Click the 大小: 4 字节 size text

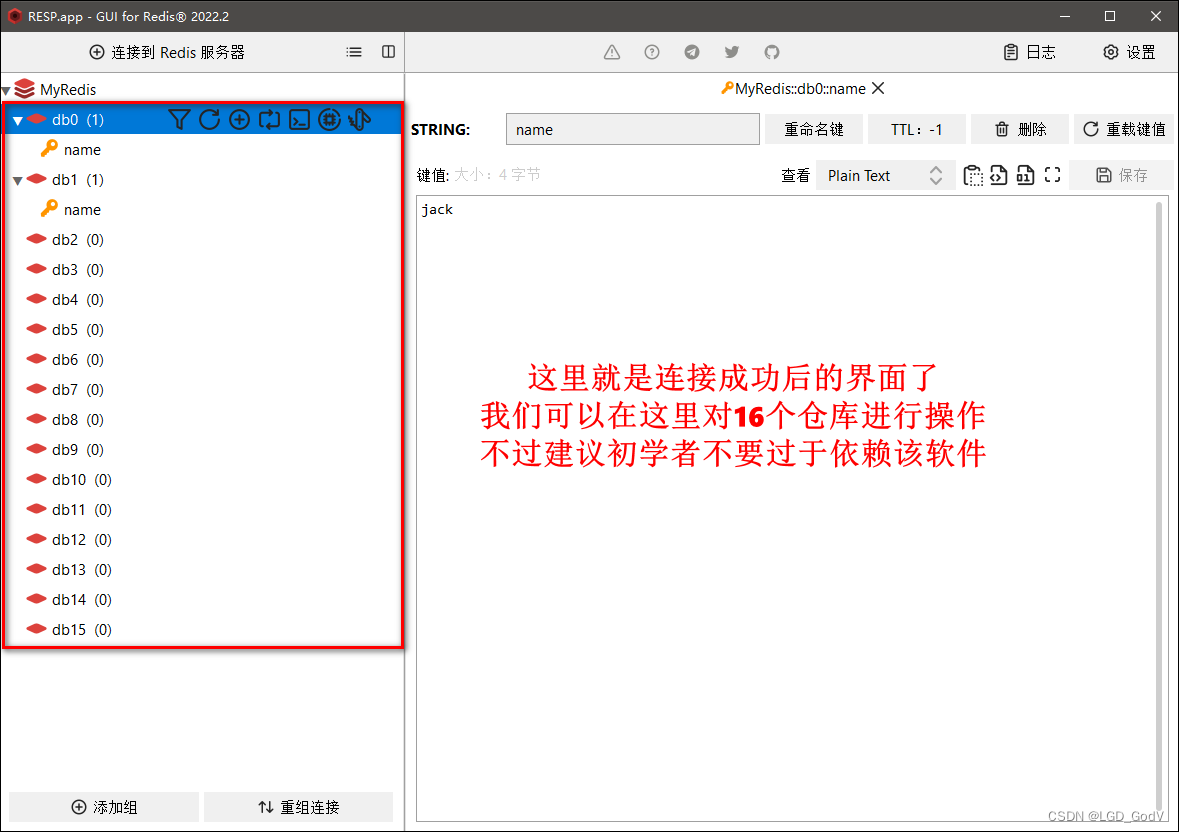(x=497, y=175)
